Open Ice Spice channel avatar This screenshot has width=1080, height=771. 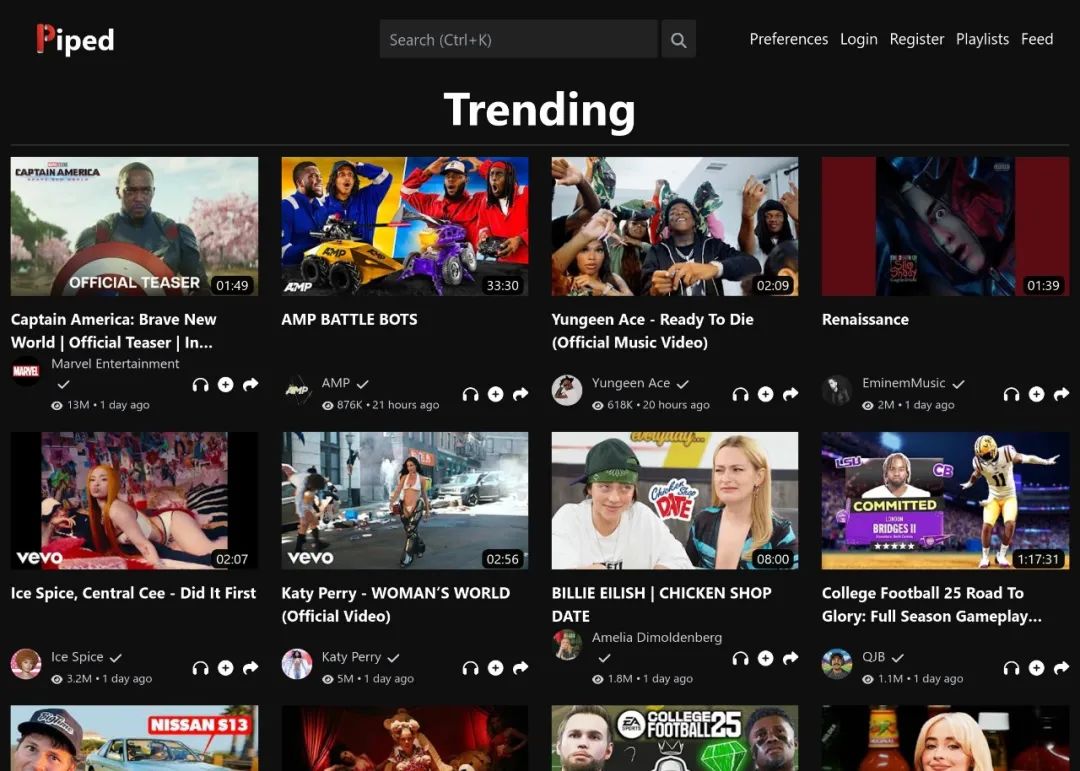(x=26, y=664)
